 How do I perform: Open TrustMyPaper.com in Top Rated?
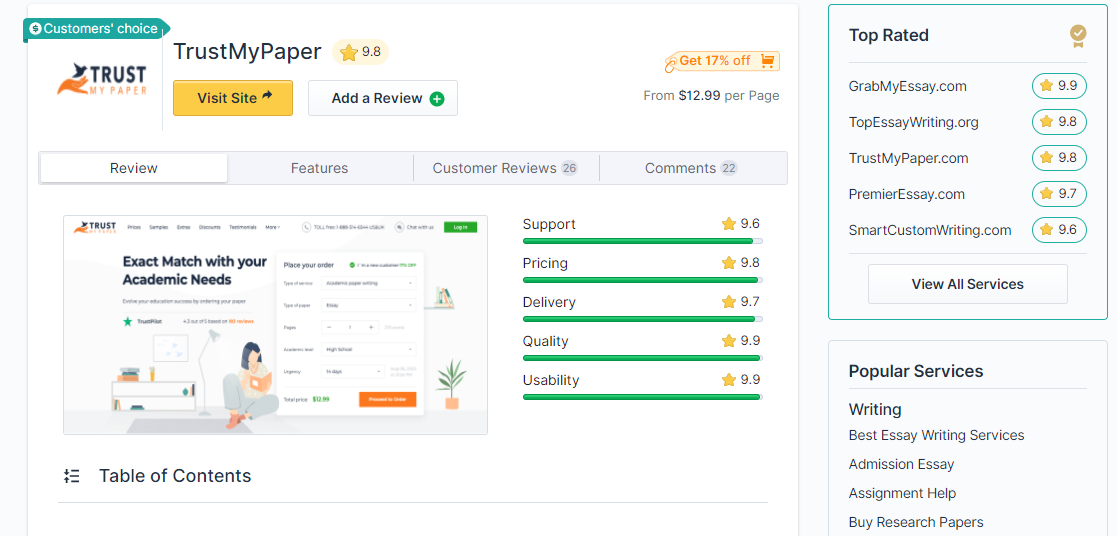point(908,158)
